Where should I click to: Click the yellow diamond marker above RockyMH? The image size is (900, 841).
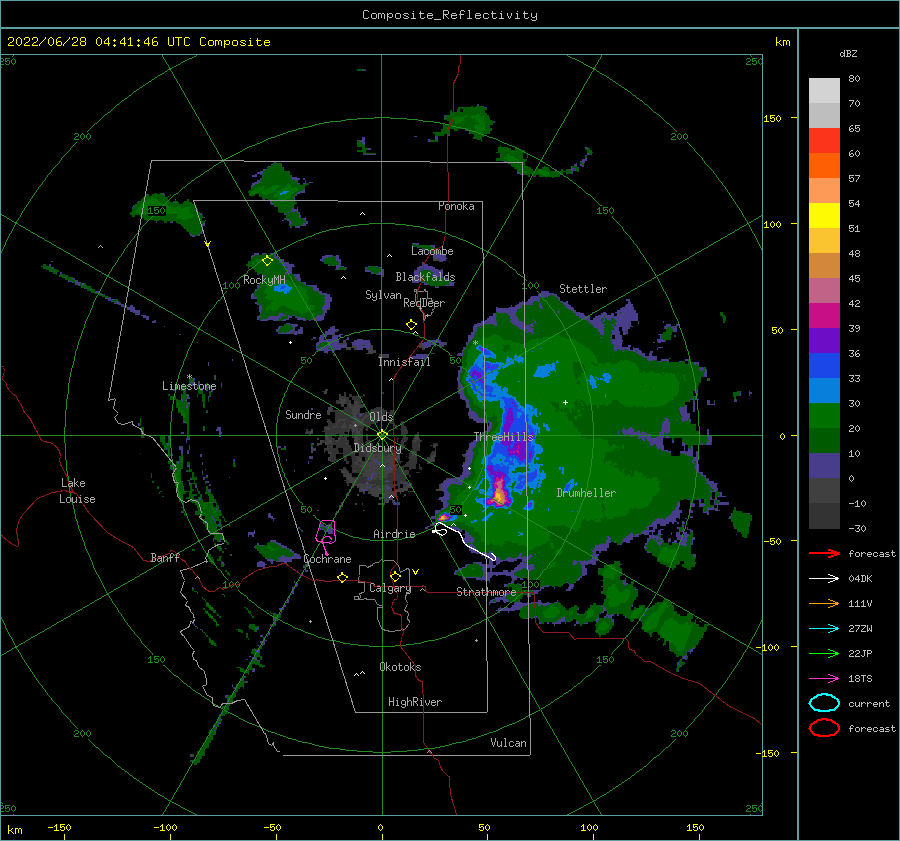tap(267, 261)
